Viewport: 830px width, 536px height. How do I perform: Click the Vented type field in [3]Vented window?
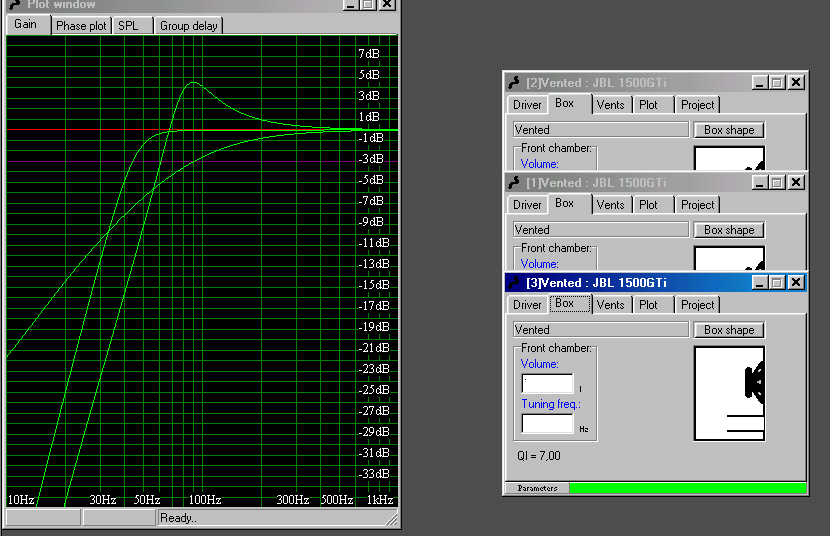[x=601, y=330]
